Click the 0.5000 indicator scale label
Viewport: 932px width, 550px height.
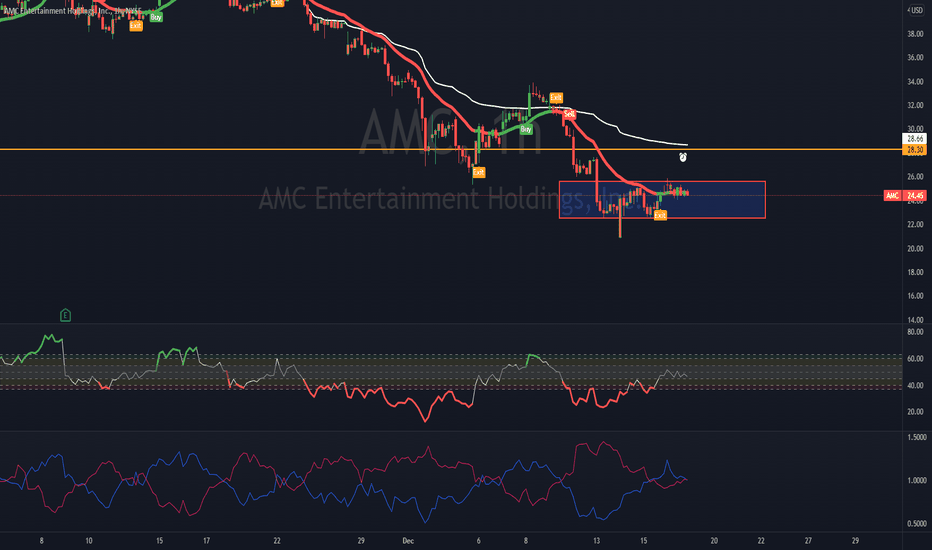[917, 524]
